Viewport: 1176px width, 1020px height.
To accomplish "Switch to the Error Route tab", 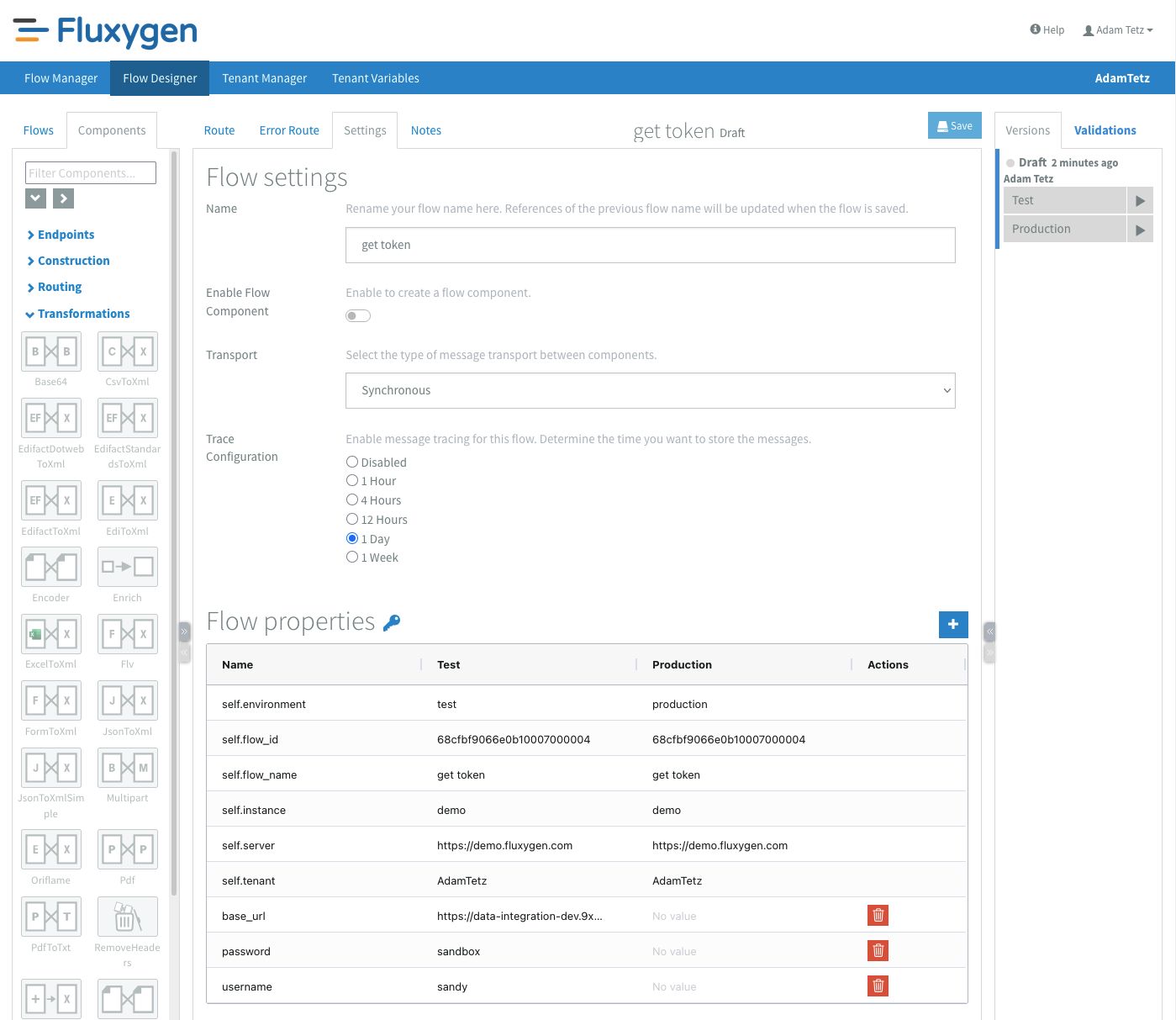I will [x=289, y=130].
